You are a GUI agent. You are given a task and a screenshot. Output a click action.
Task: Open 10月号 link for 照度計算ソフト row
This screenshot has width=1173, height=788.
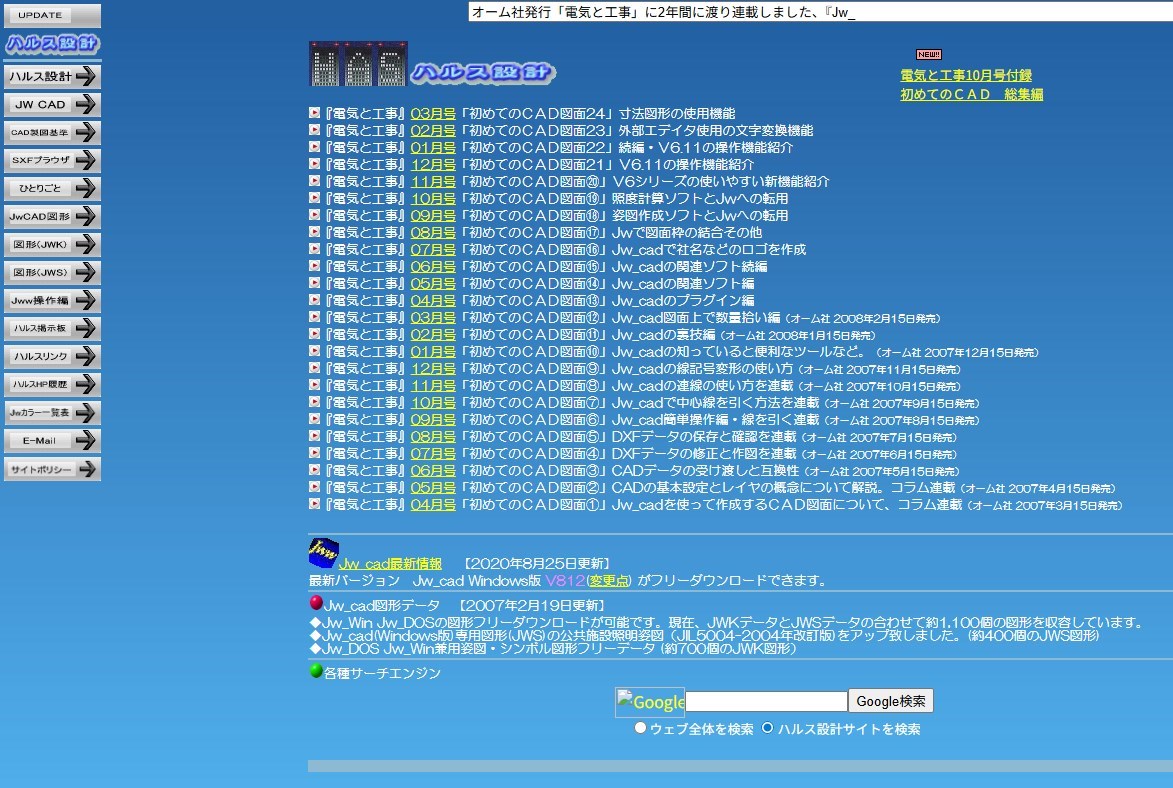pos(433,199)
